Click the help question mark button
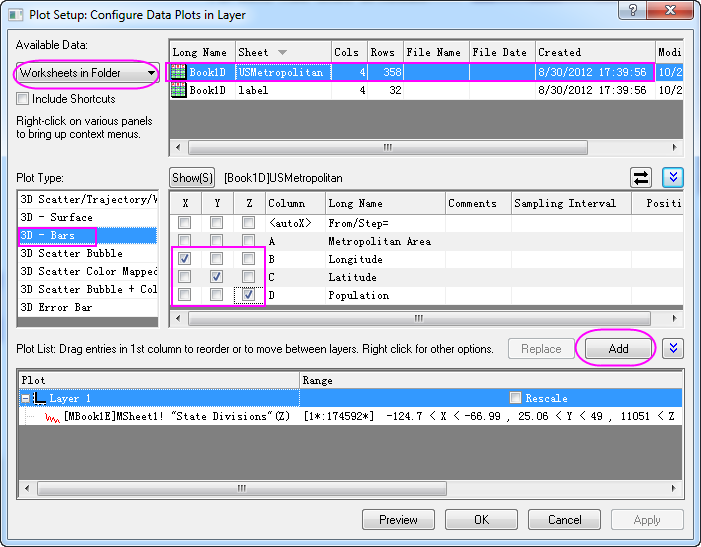The height and width of the screenshot is (547, 701). click(631, 12)
